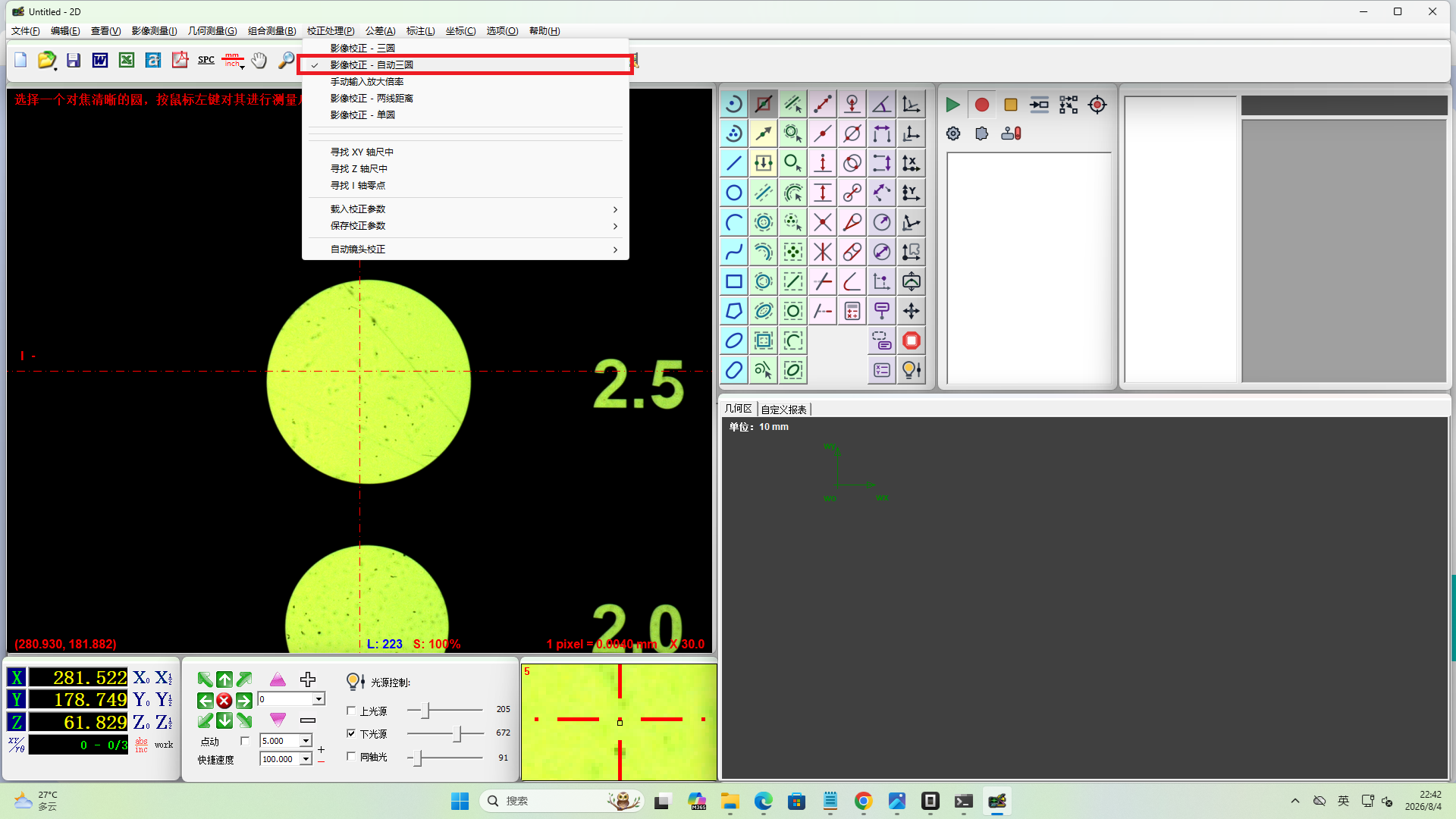Click the crosshair target icon
Image resolution: width=1456 pixels, height=819 pixels.
1097,105
